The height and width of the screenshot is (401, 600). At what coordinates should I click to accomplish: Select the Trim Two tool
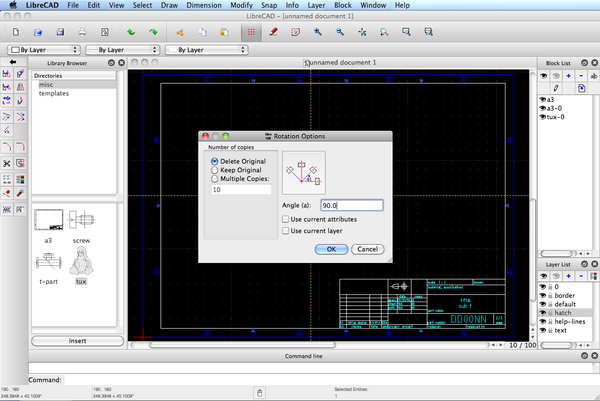(20, 117)
